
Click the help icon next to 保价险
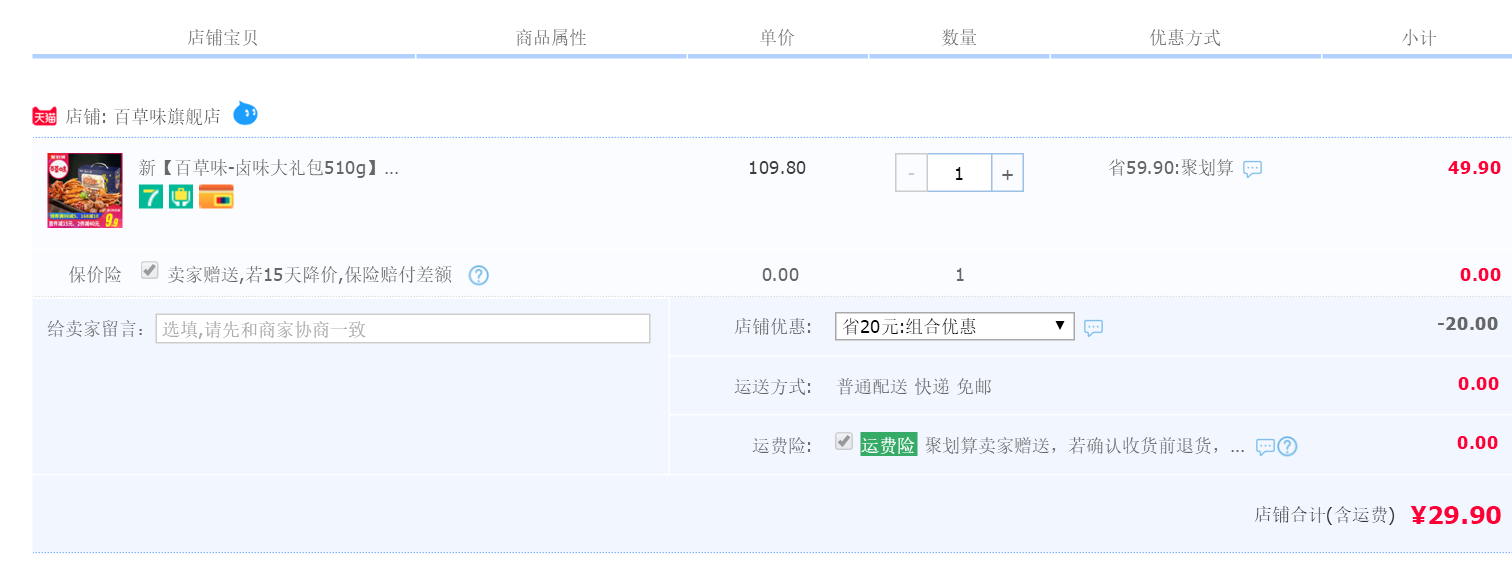[479, 275]
